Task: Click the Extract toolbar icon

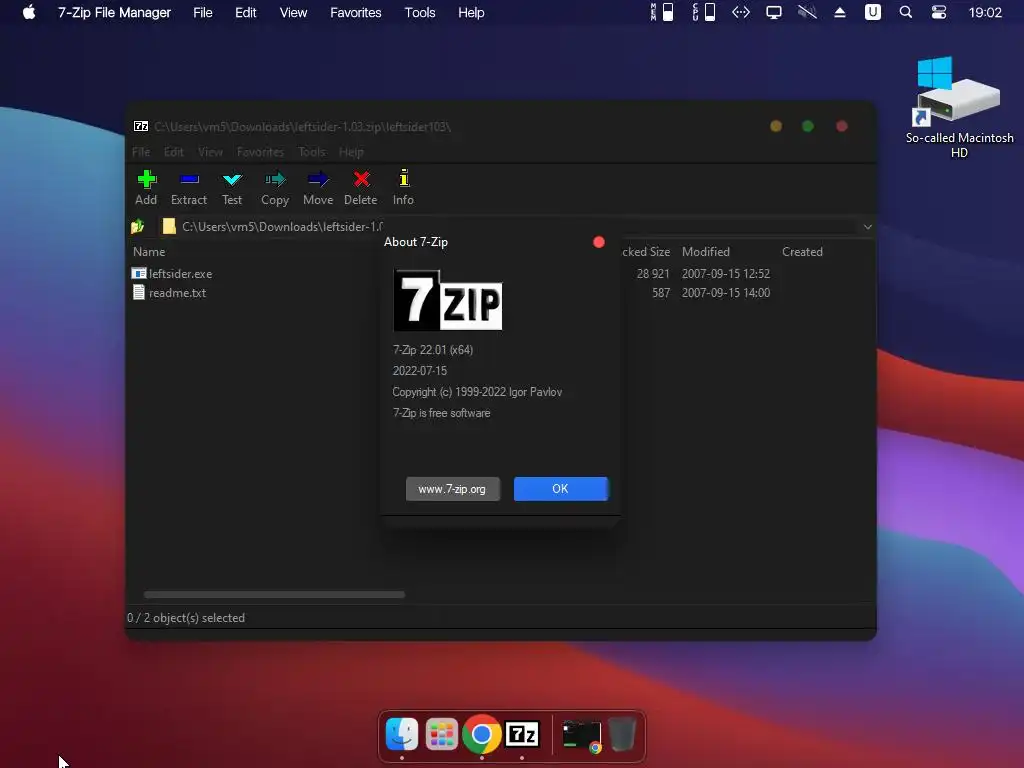Action: (189, 179)
